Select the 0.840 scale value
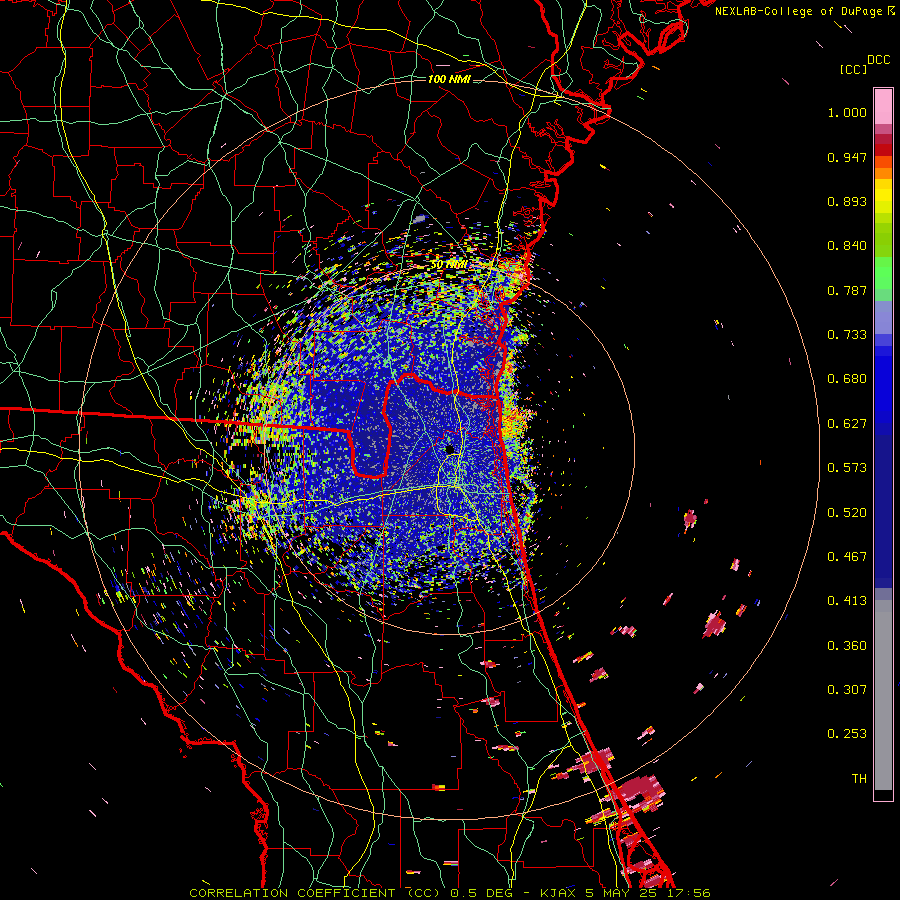This screenshot has height=900, width=900. 847,246
